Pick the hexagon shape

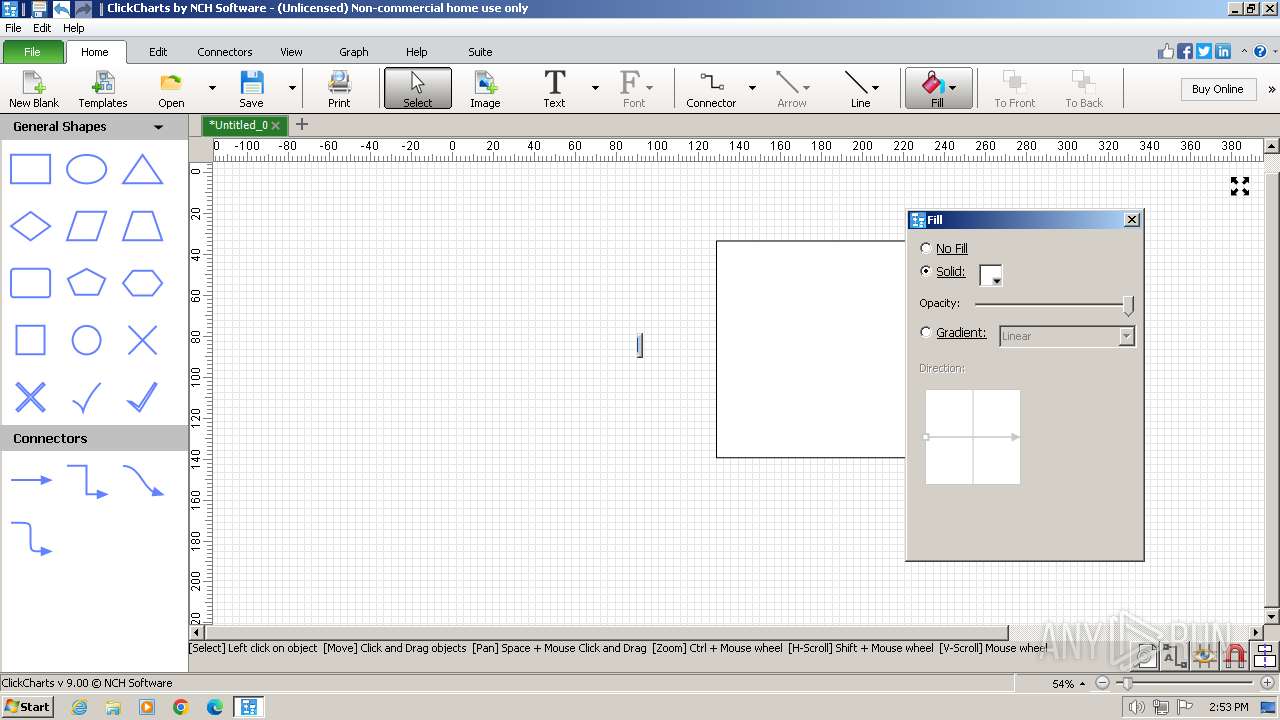142,283
